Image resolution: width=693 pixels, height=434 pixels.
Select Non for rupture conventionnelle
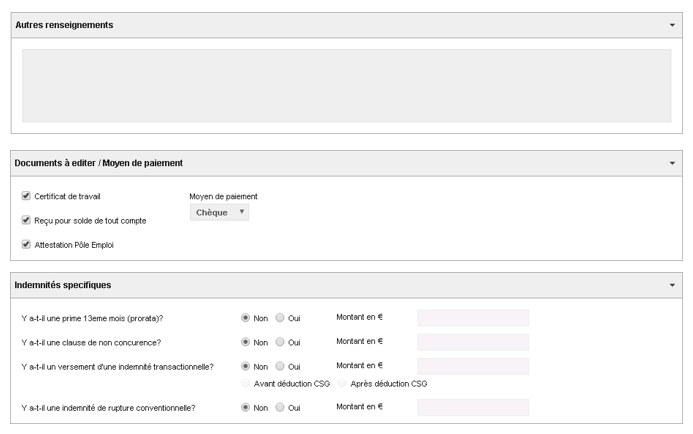[x=245, y=407]
